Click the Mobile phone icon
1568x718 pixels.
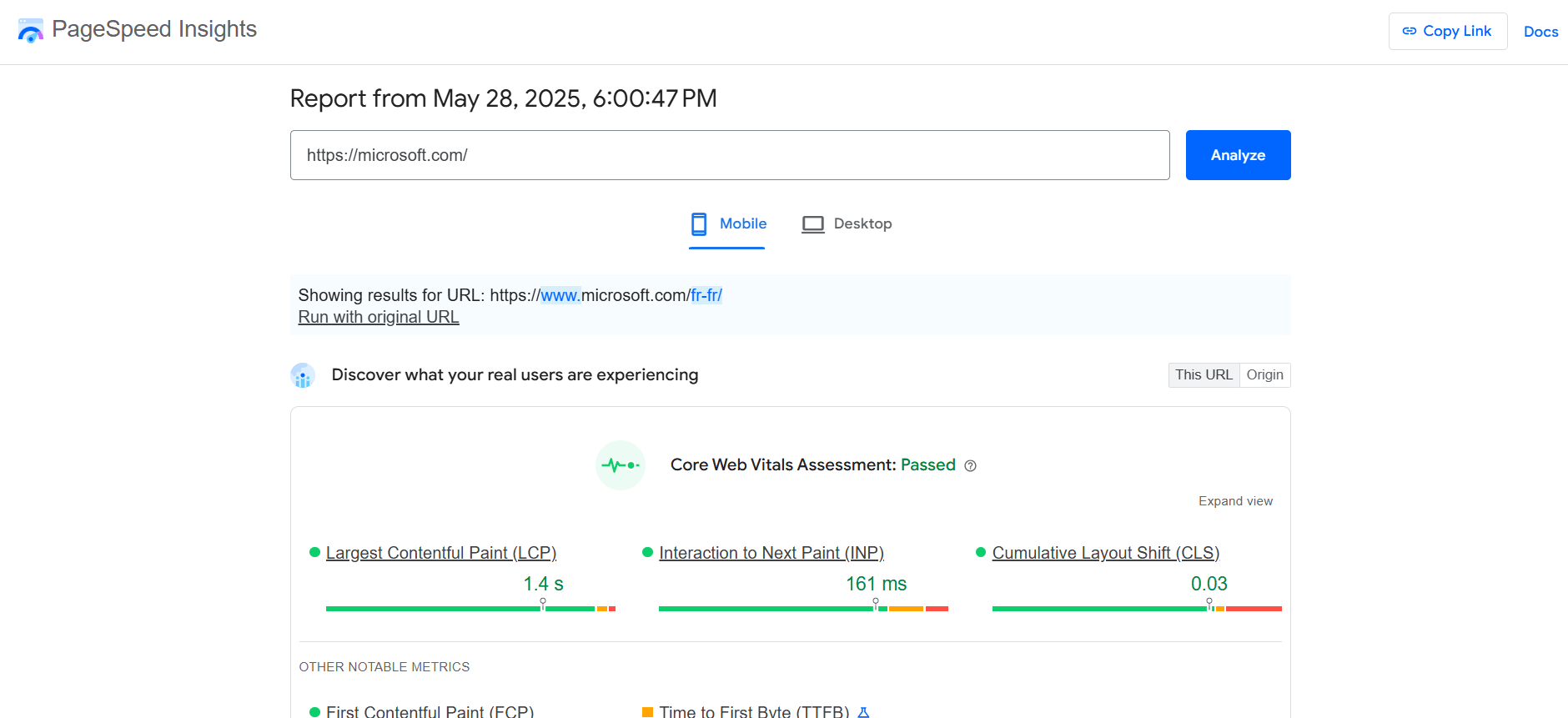pos(699,224)
